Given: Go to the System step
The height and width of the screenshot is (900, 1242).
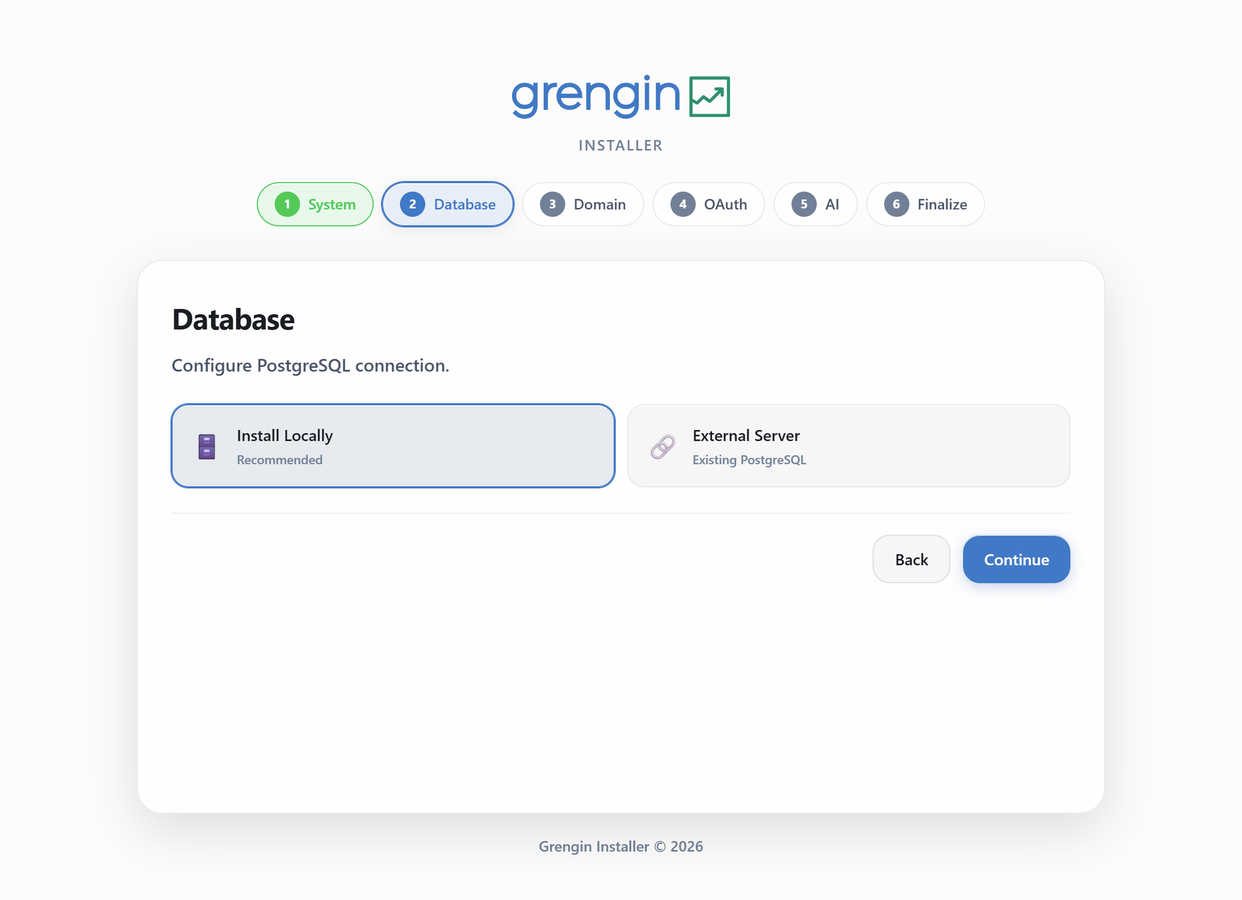Looking at the screenshot, I should (315, 204).
